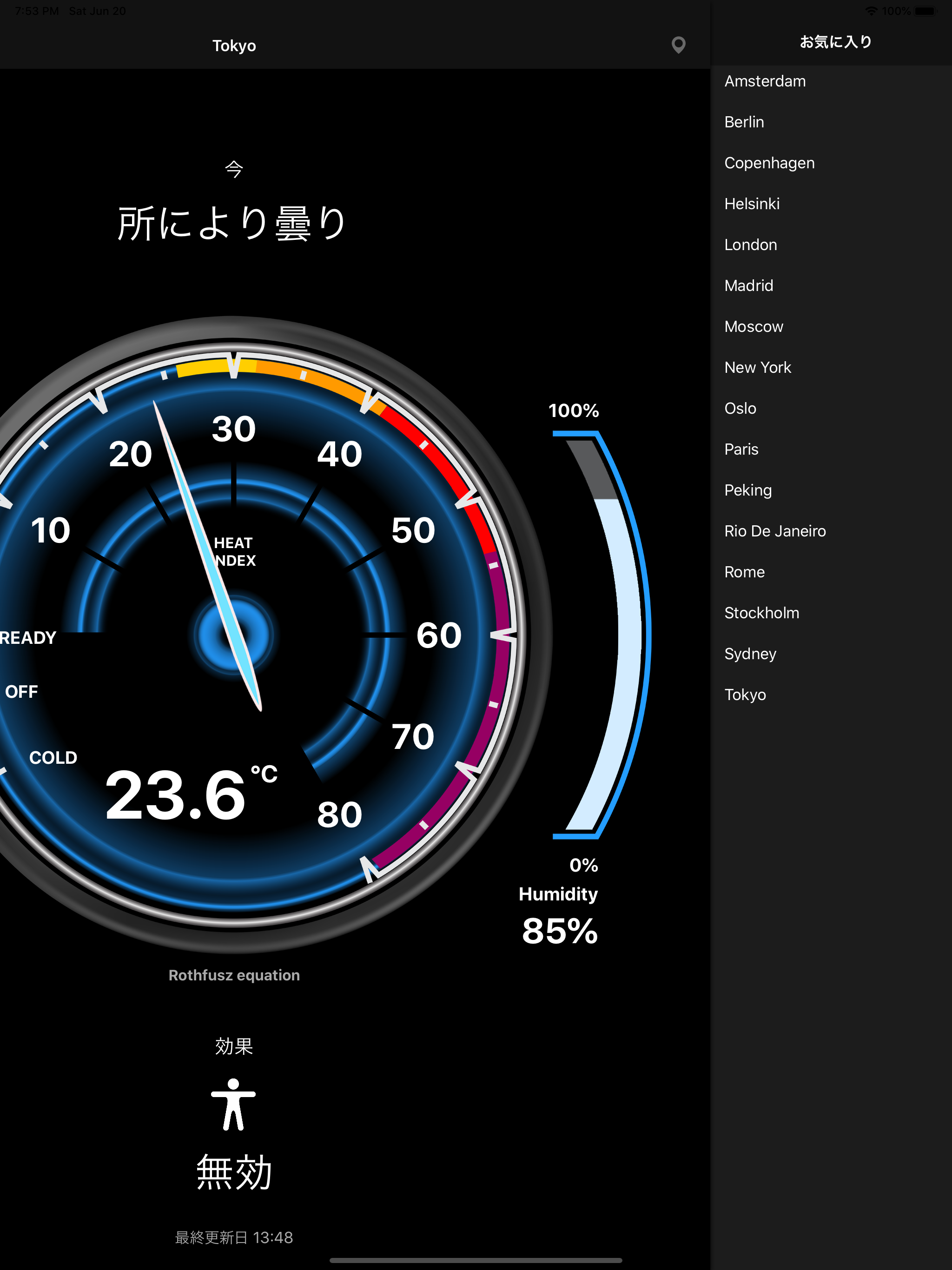The width and height of the screenshot is (952, 1270).
Task: Tap the last updated 13:48 text
Action: (234, 1237)
